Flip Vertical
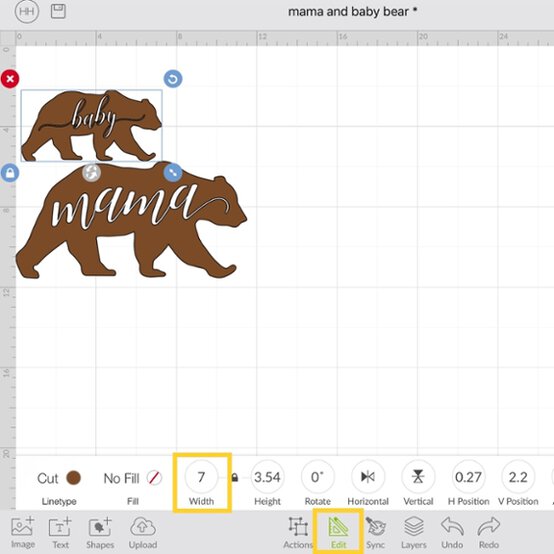 418,477
